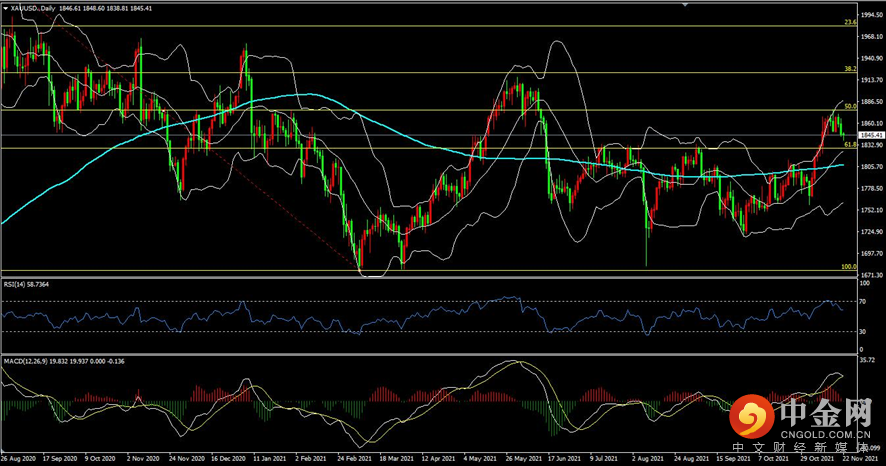Click the 16 Dec 2020 date label
This screenshot has width=886, height=466.
coord(228,459)
